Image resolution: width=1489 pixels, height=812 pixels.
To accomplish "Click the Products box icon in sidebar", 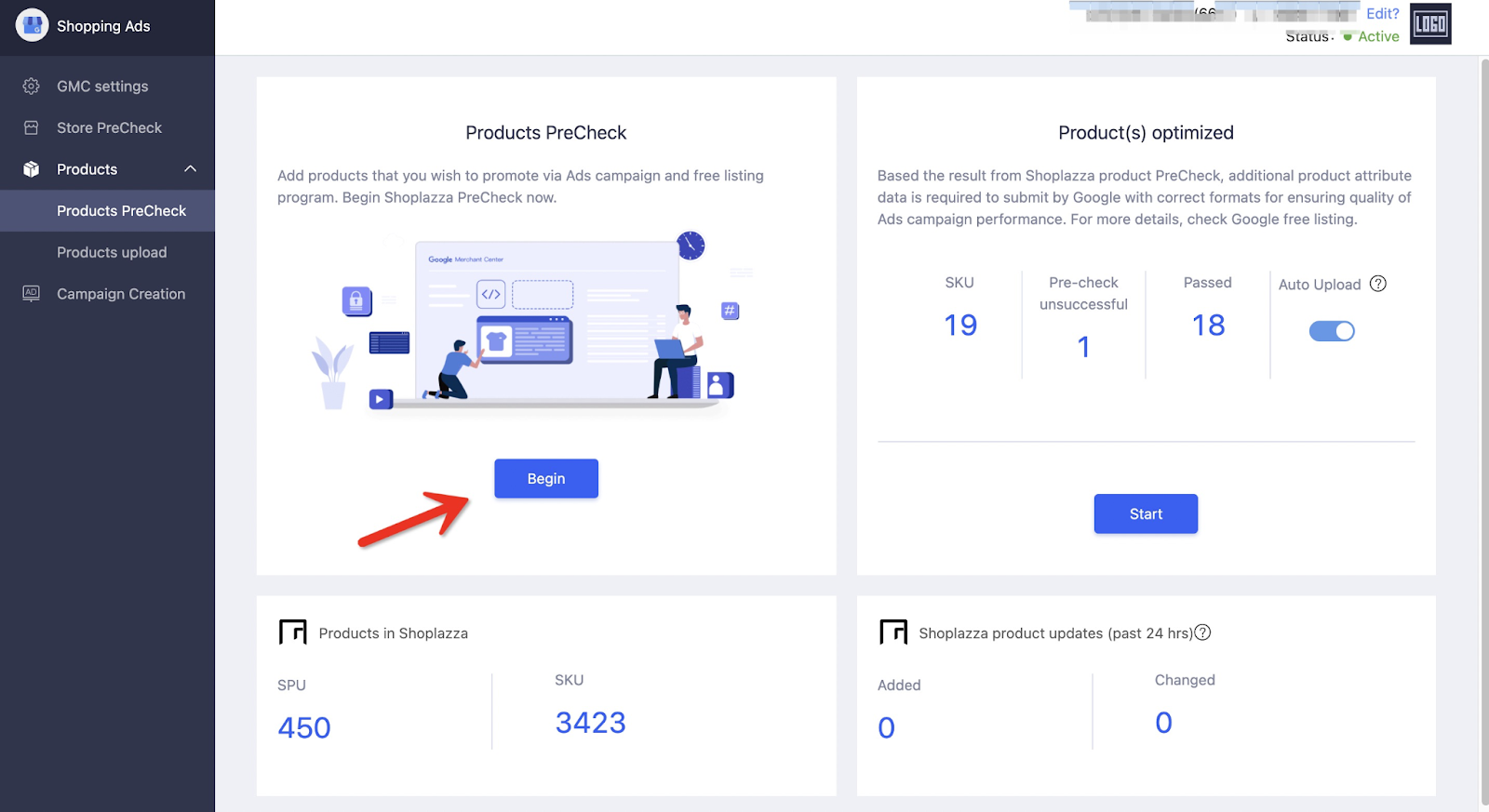I will click(x=32, y=169).
